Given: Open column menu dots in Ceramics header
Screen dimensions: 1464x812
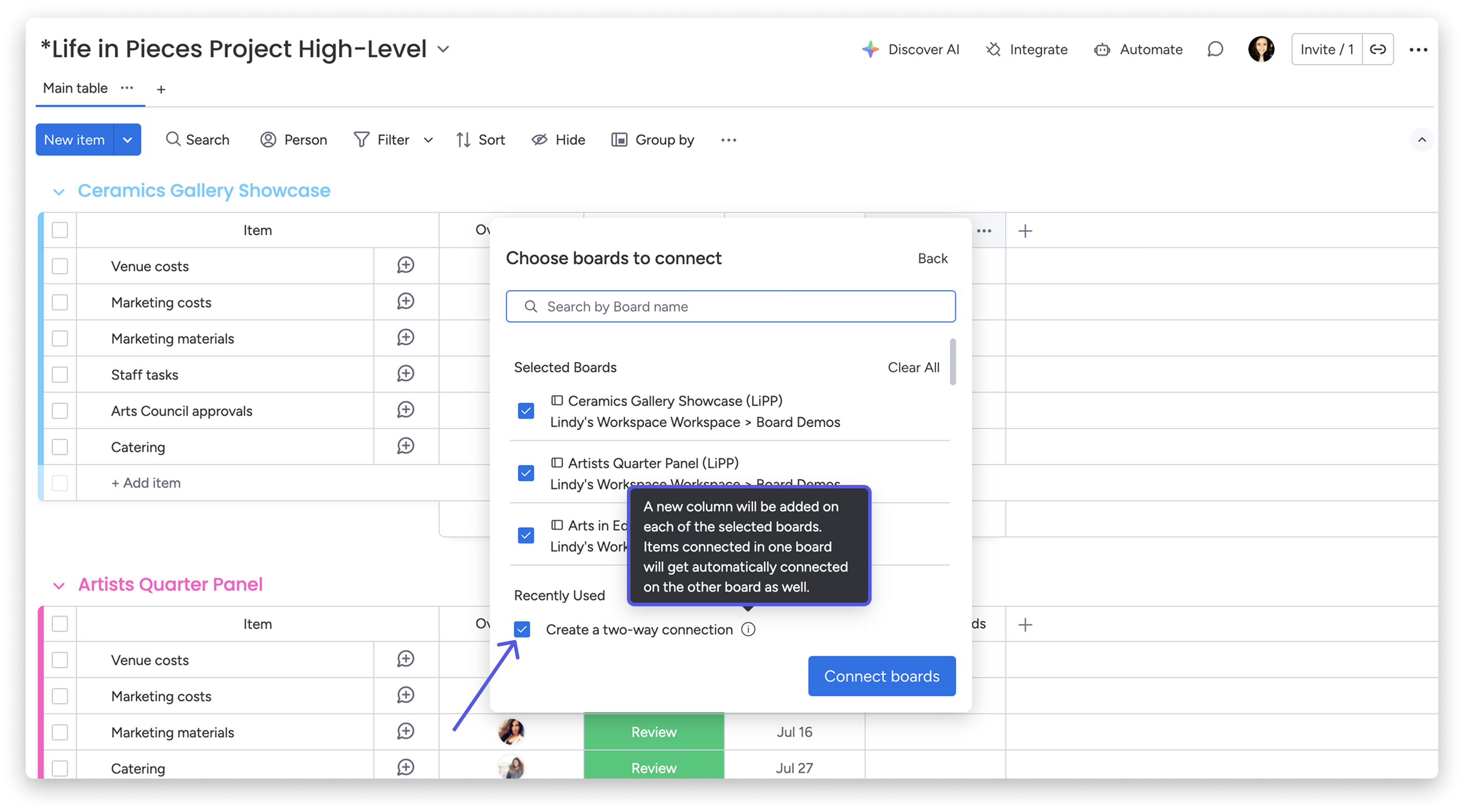Looking at the screenshot, I should [984, 231].
